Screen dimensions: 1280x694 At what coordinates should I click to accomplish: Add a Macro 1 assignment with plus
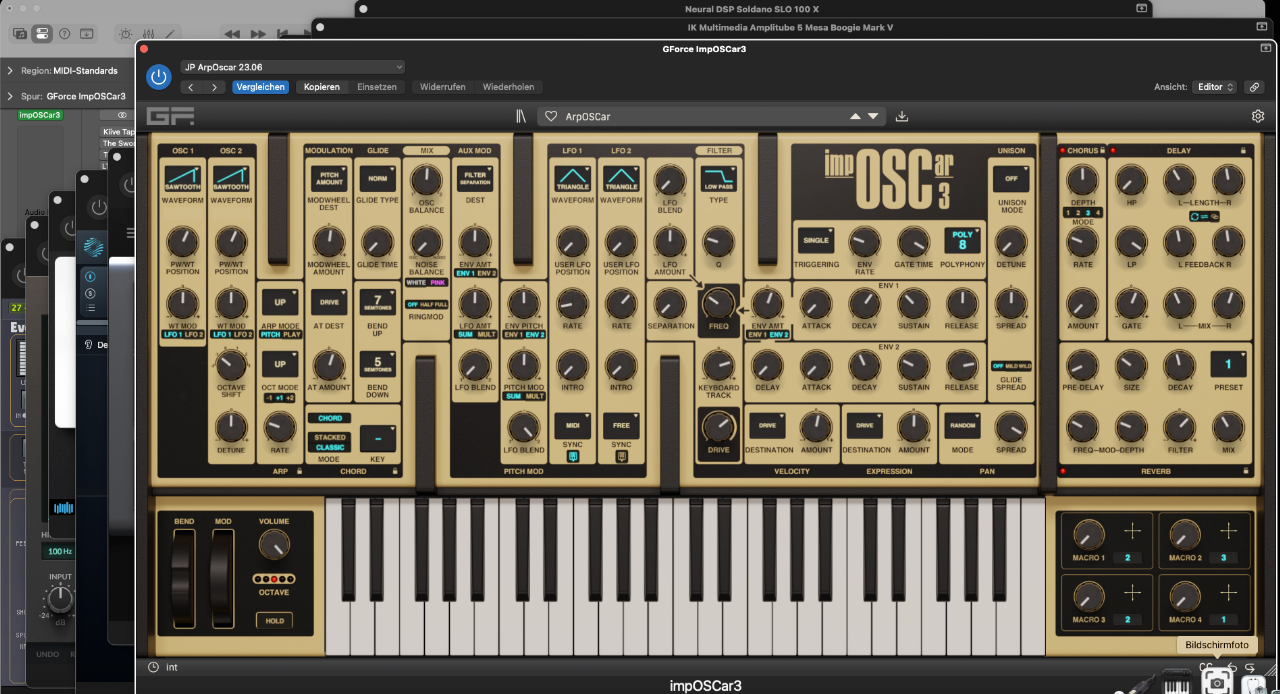pyautogui.click(x=1132, y=532)
